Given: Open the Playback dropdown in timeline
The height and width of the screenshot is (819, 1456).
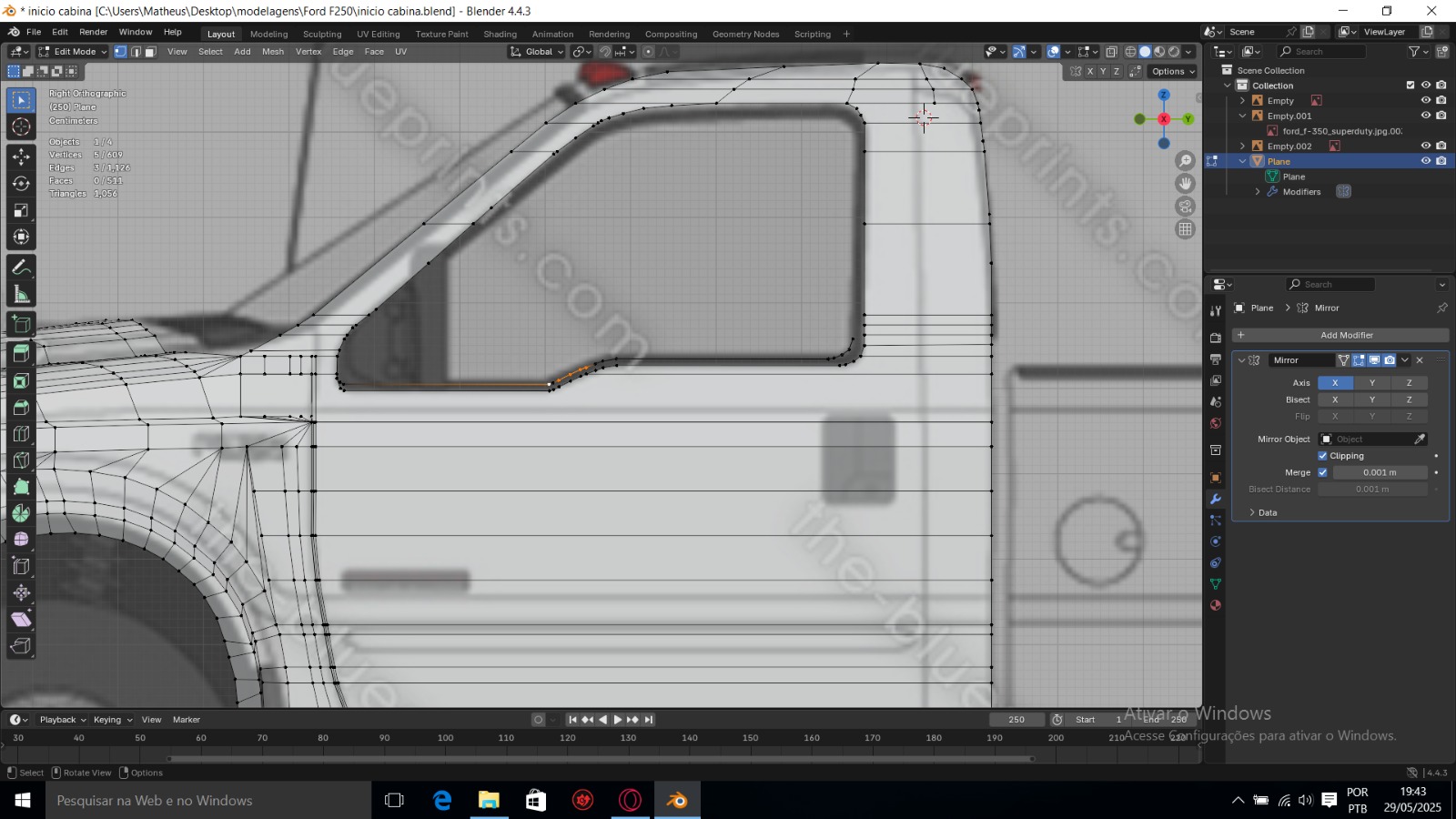Looking at the screenshot, I should [63, 720].
